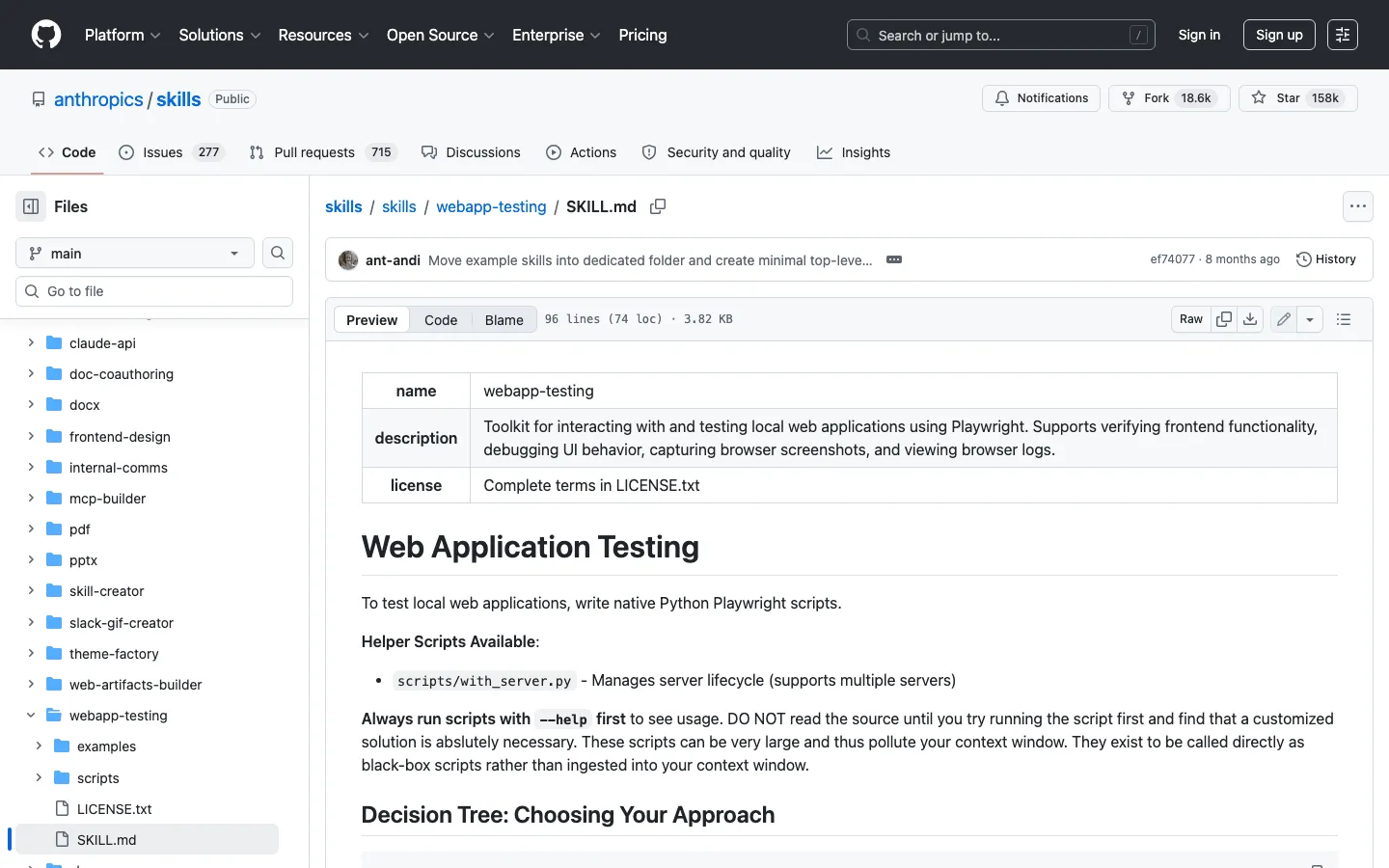Screen dimensions: 1389x868
Task: Open the Enterprise menu
Action: [557, 35]
